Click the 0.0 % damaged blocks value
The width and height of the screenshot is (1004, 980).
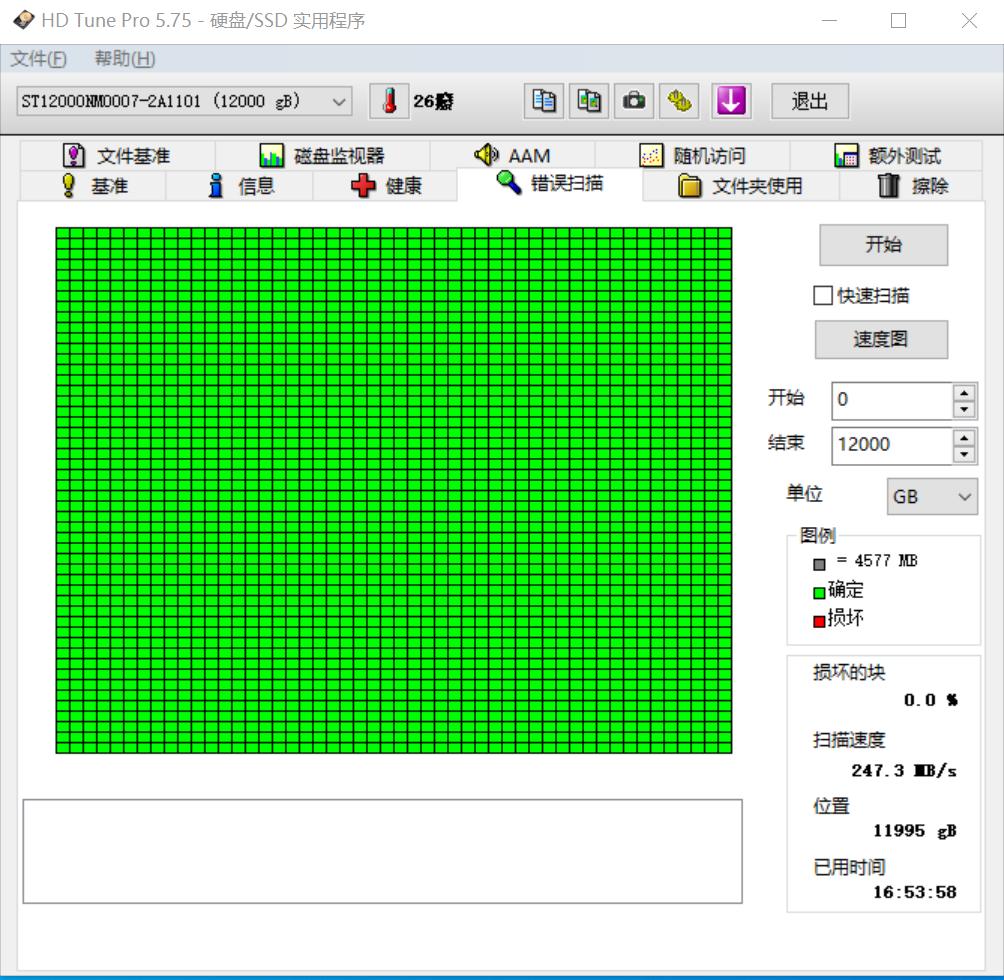pyautogui.click(x=931, y=700)
